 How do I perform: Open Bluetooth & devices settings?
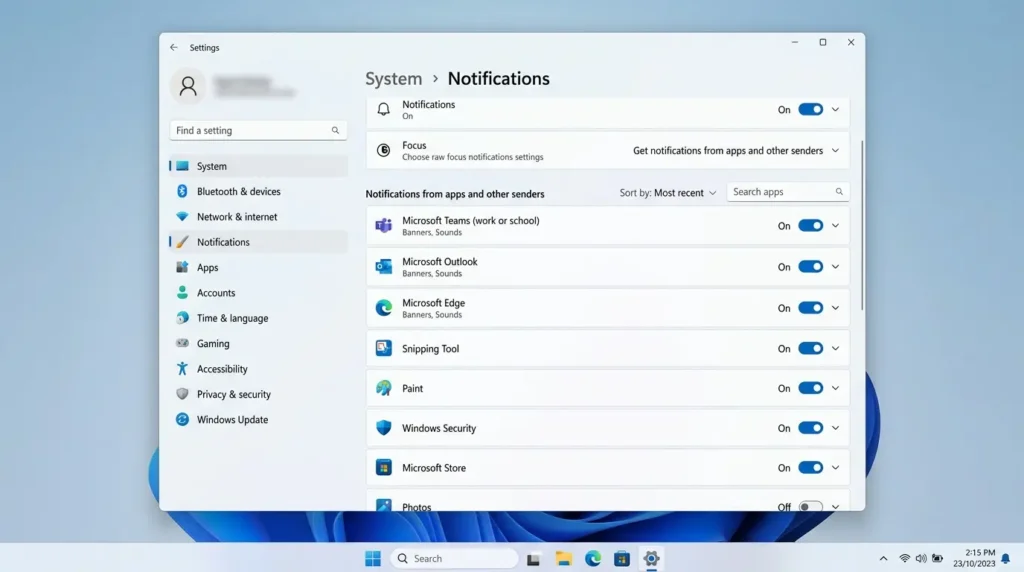(x=259, y=191)
